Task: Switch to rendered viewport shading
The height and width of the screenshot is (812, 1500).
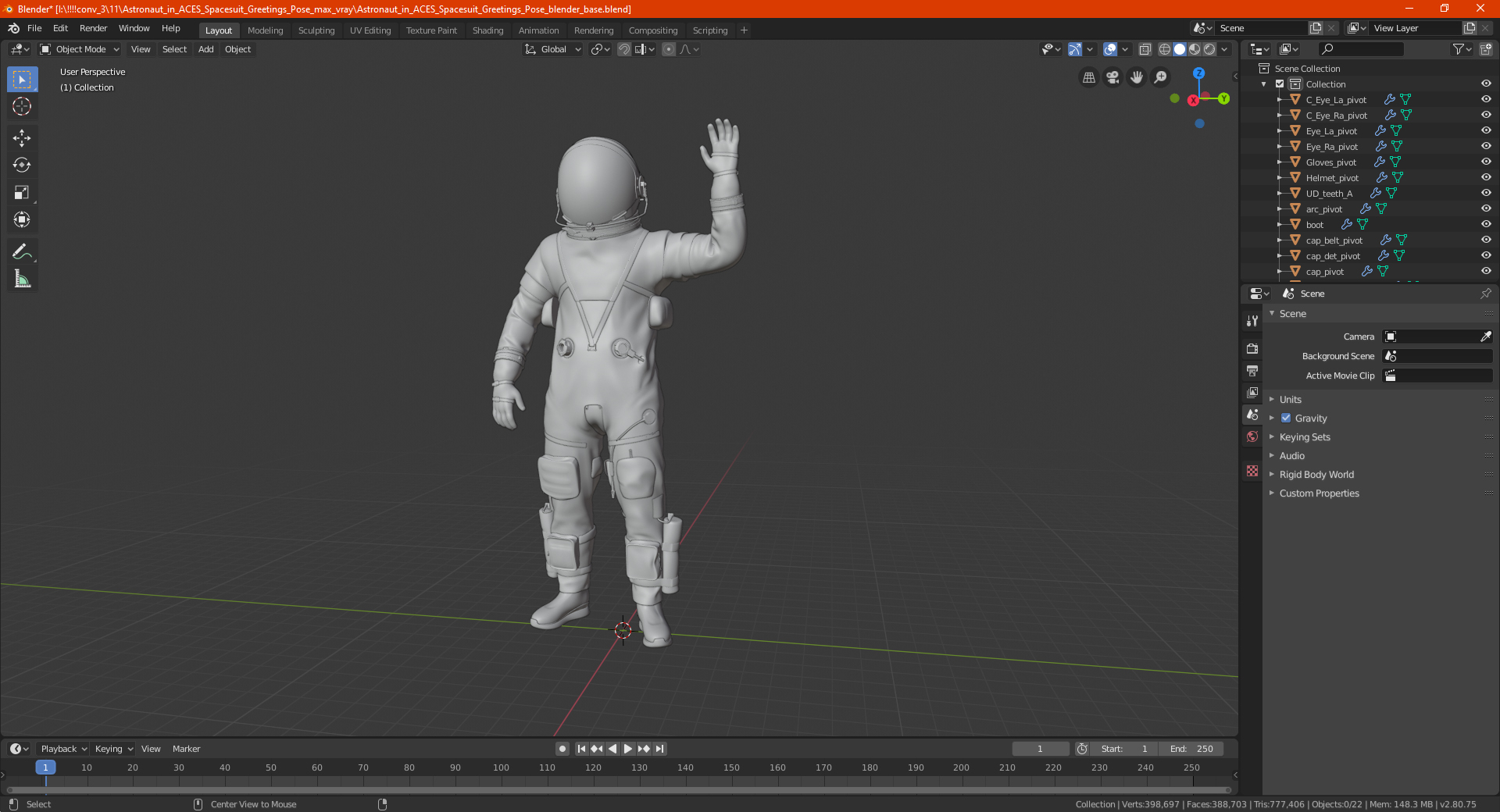Action: pyautogui.click(x=1209, y=49)
